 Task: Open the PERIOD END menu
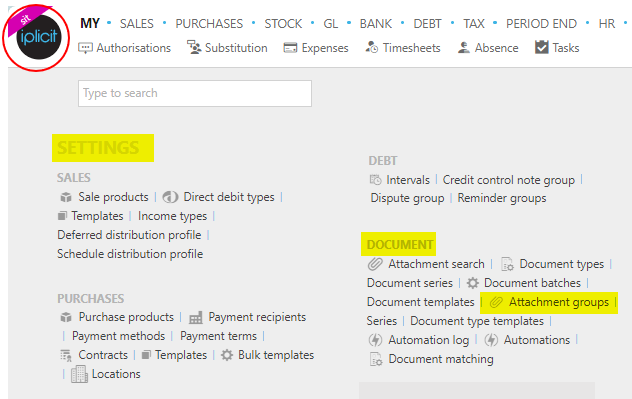541,24
